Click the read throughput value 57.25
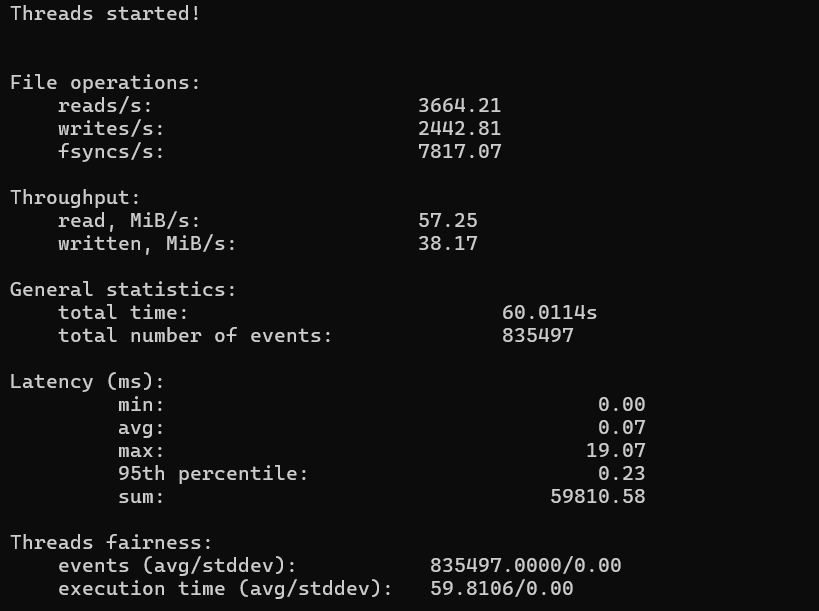Screen dimensions: 819x611 pos(448,220)
